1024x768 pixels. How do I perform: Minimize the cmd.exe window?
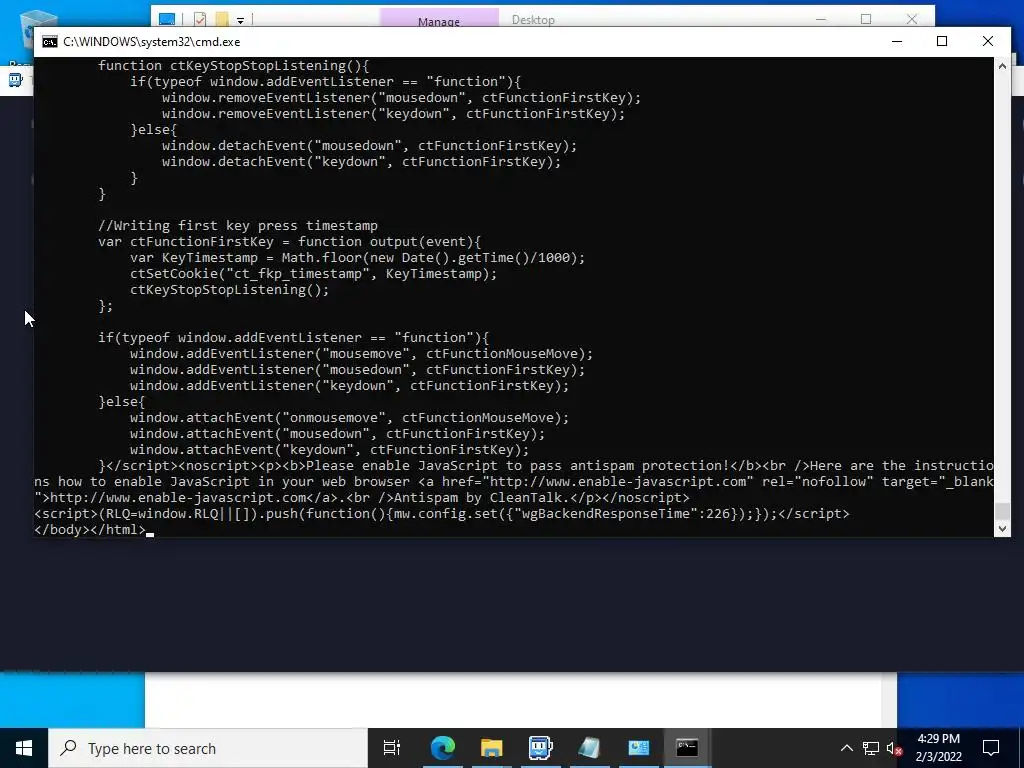point(897,41)
